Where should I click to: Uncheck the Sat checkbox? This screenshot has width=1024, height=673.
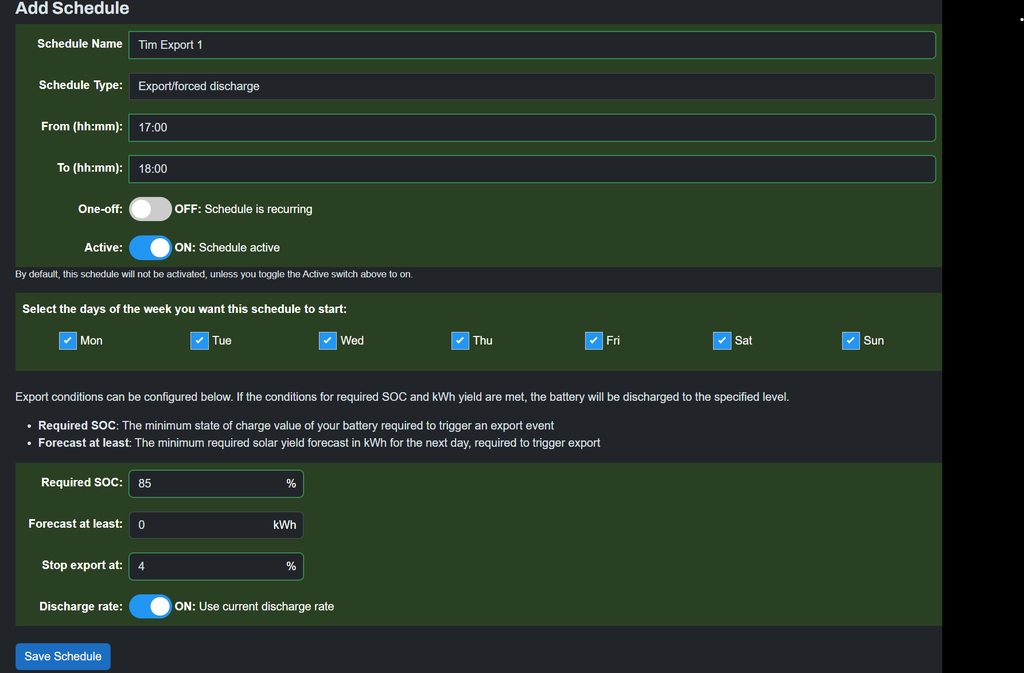click(722, 340)
